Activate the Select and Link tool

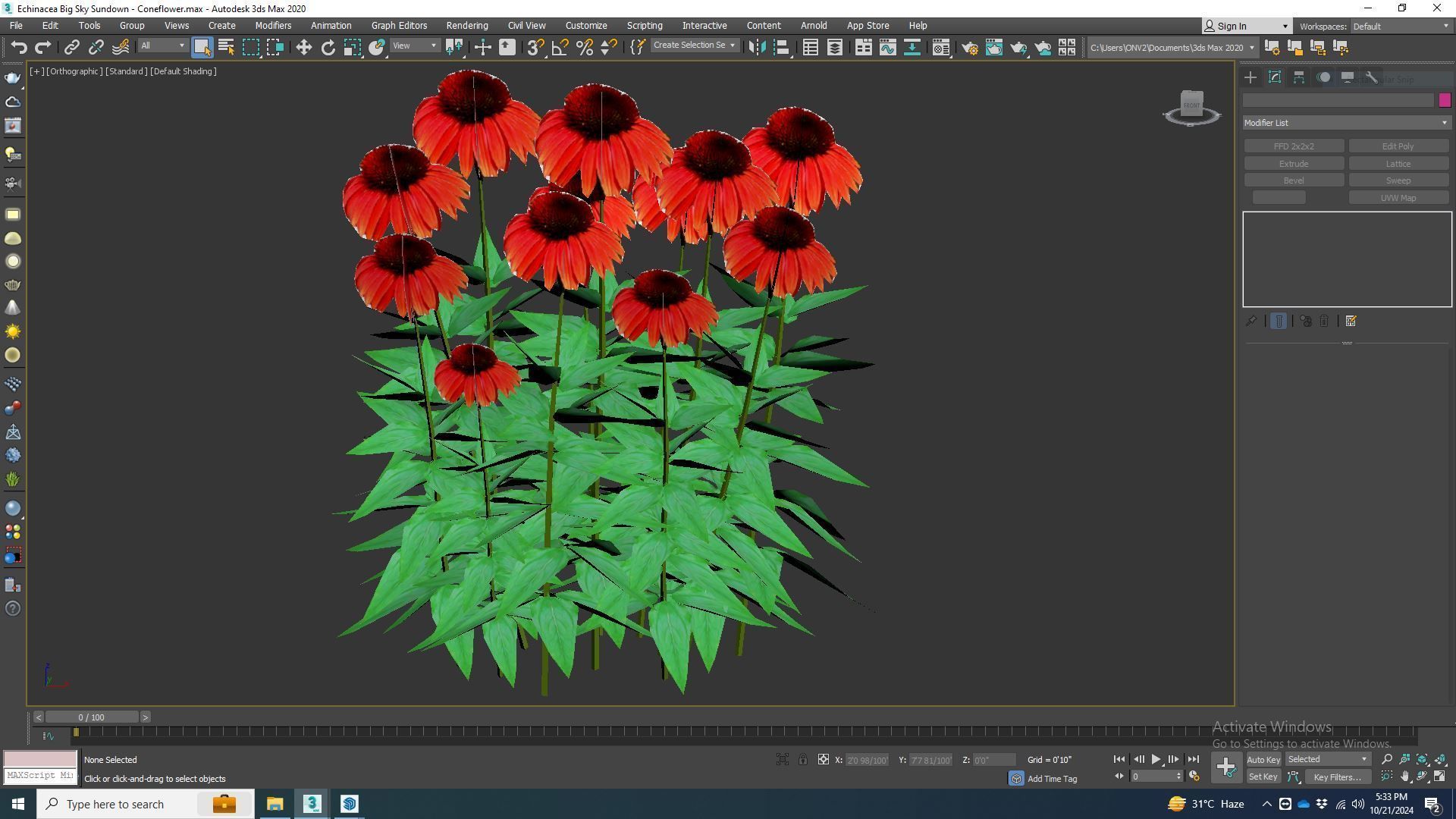(x=71, y=47)
